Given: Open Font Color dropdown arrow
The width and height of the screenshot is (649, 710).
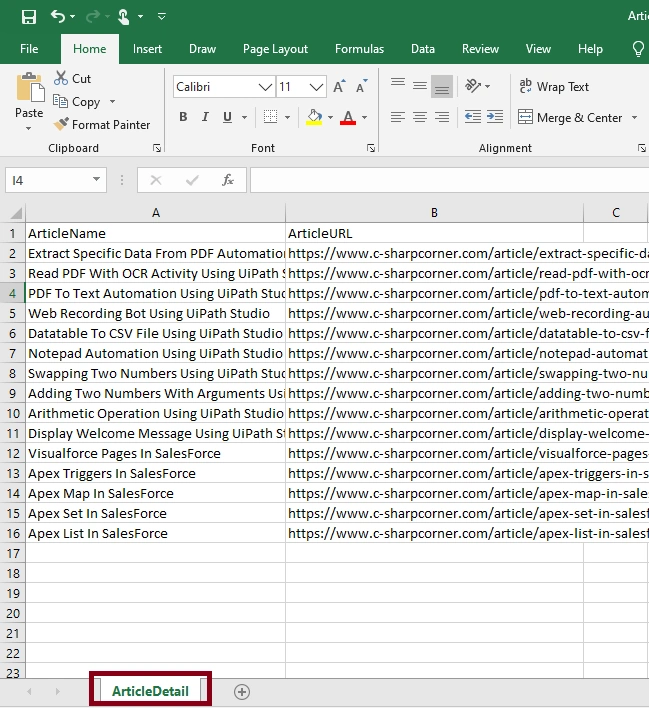Looking at the screenshot, I should click(x=364, y=117).
